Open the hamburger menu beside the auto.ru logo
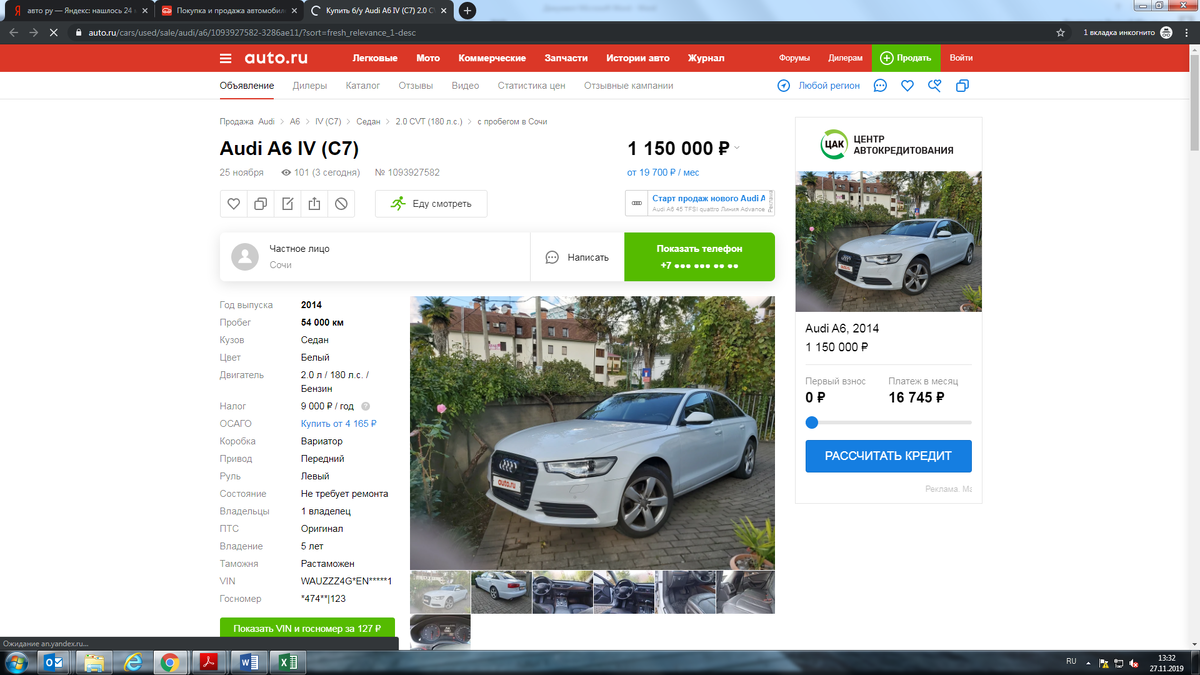This screenshot has width=1200, height=675. tap(225, 58)
